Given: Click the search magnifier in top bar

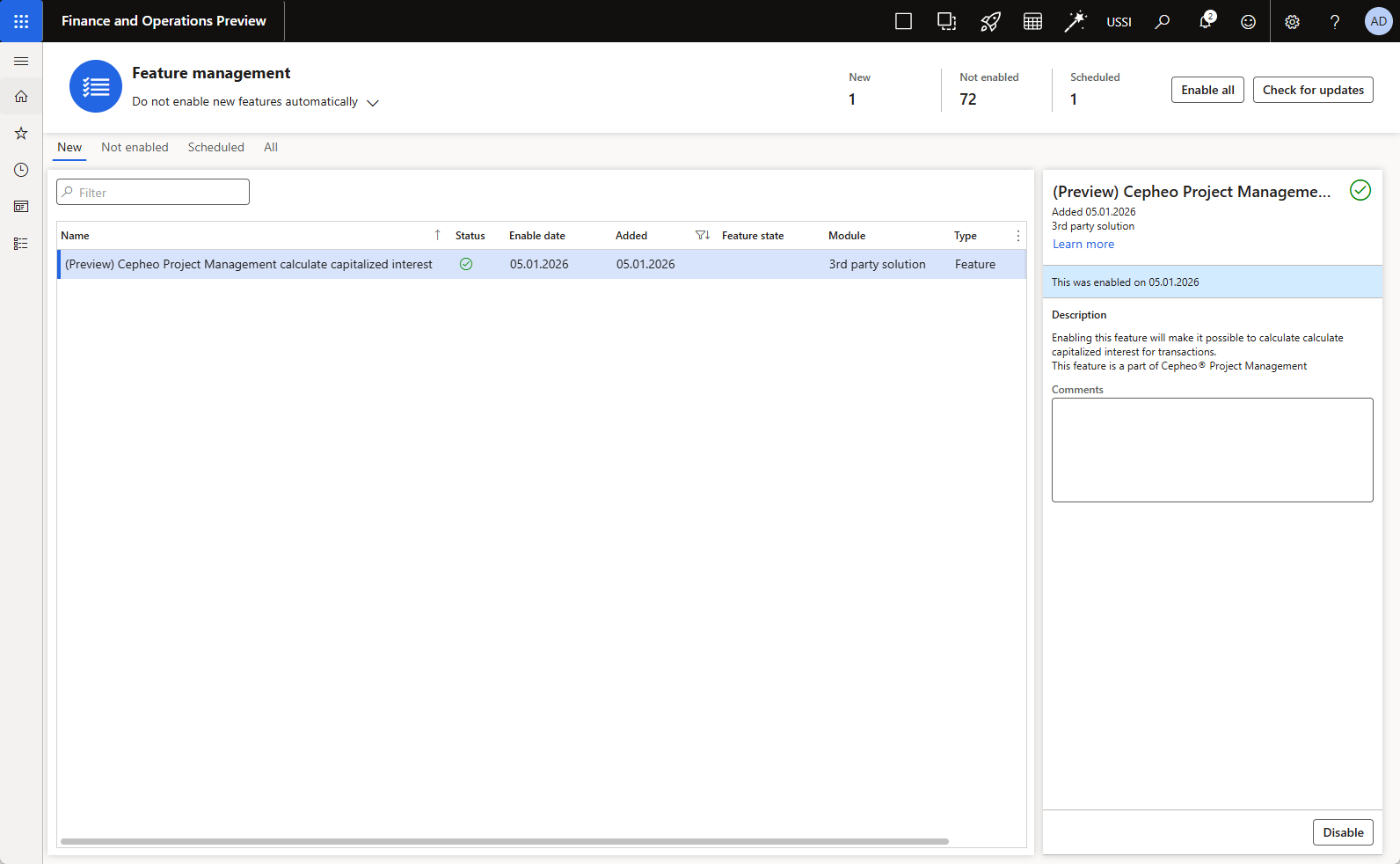Looking at the screenshot, I should coord(1162,21).
